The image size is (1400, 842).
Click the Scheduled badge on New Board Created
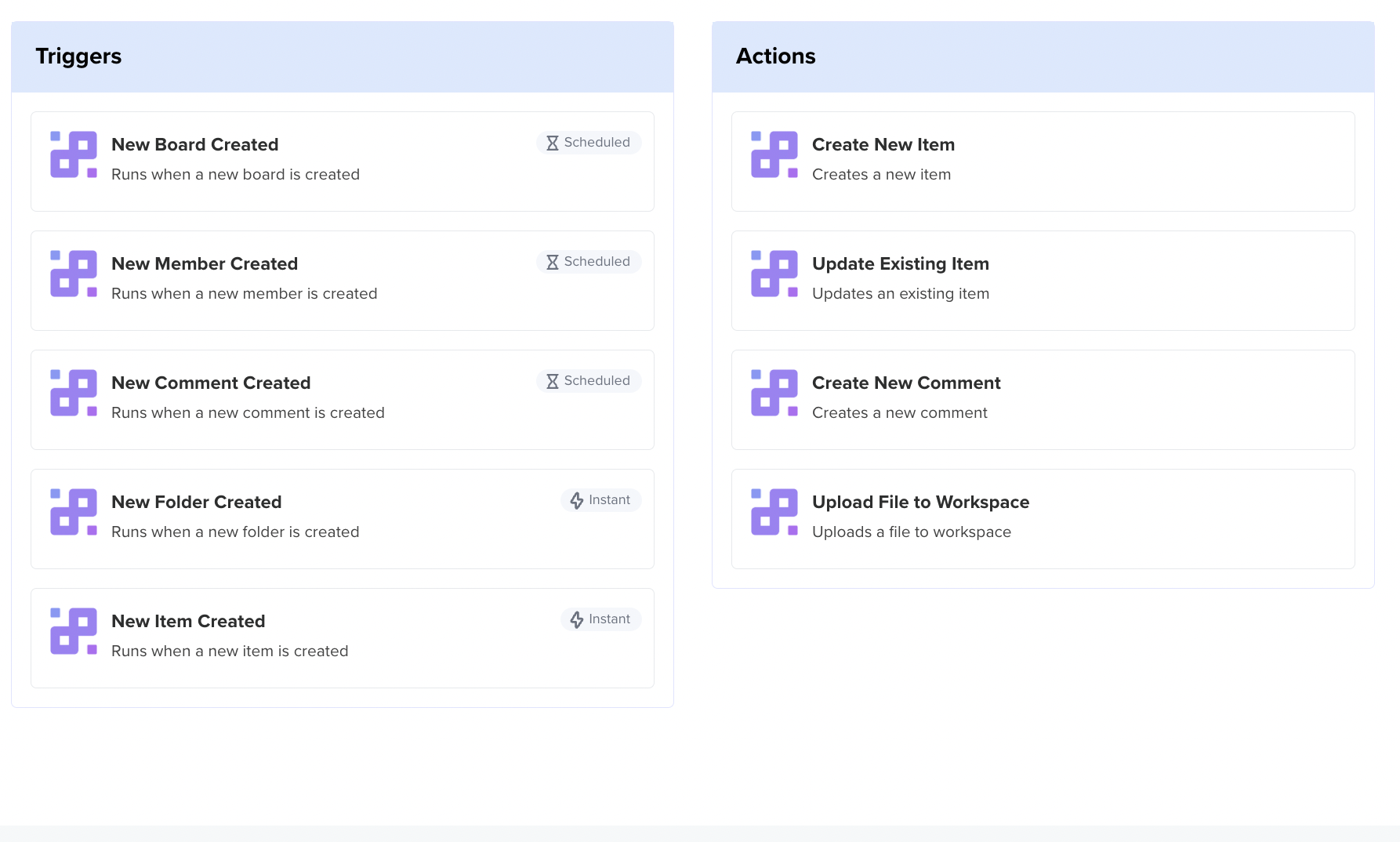tap(589, 143)
